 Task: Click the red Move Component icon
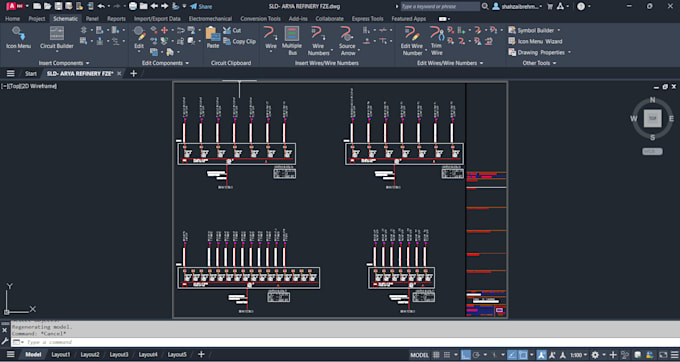click(164, 30)
